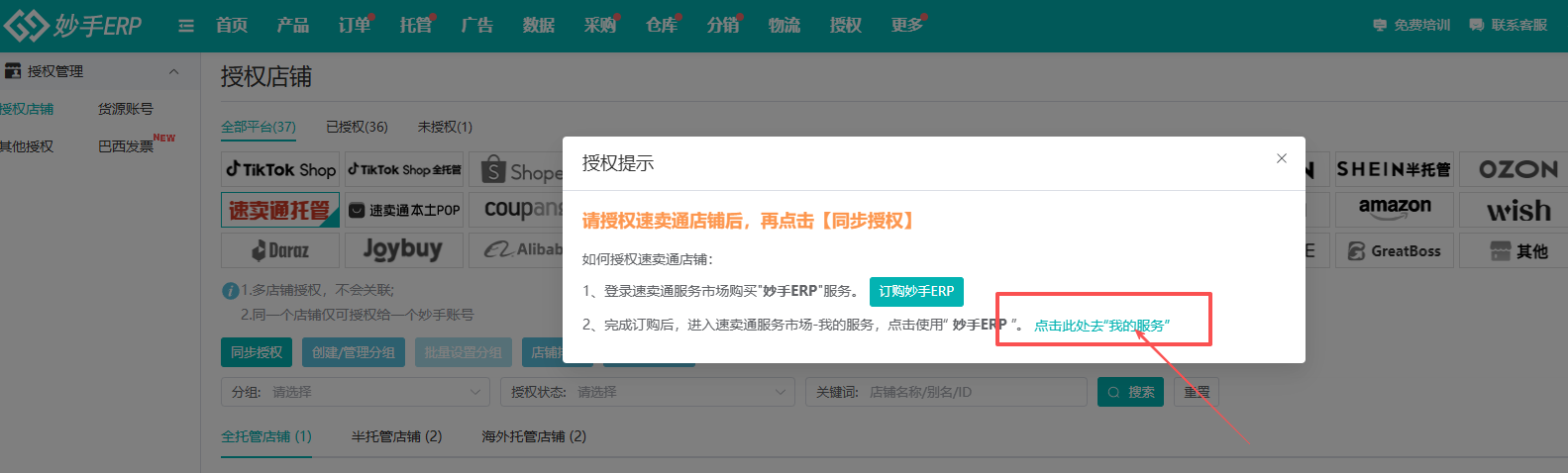This screenshot has height=473, width=1568.
Task: Switch to 半托管店铺 (2) tab
Action: click(x=397, y=436)
